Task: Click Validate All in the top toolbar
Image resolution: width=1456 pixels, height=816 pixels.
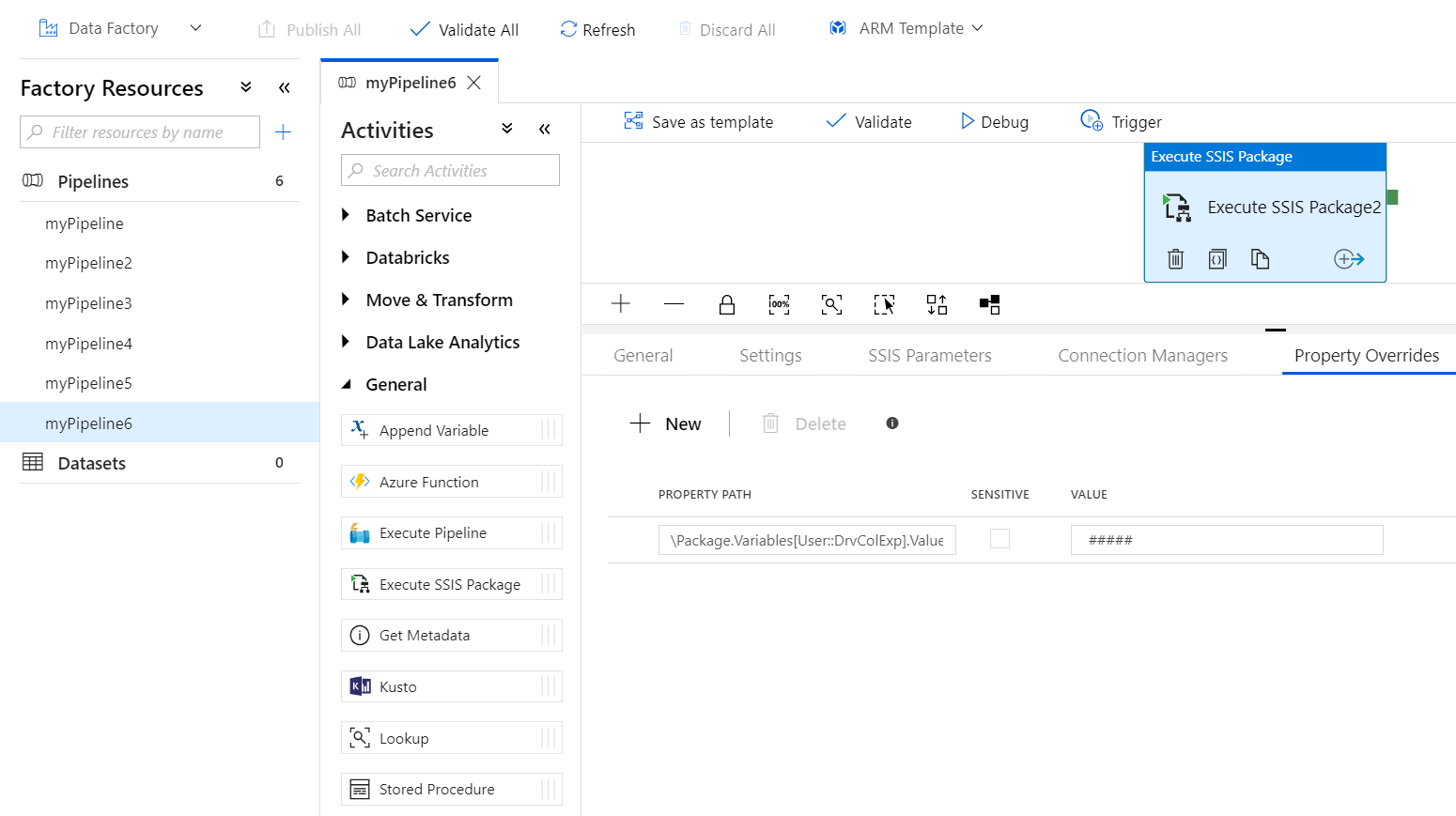Action: click(464, 30)
